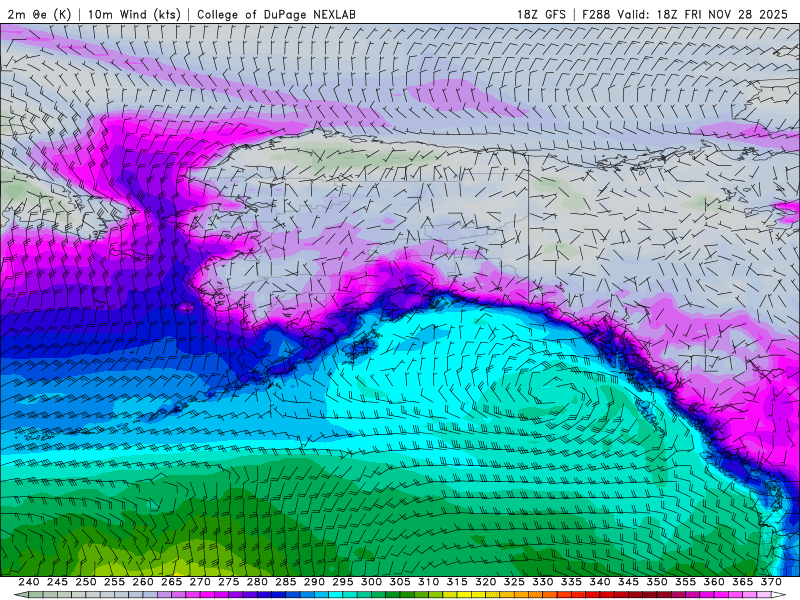Click the 245 value on the color scale
800x600 pixels.
click(57, 582)
